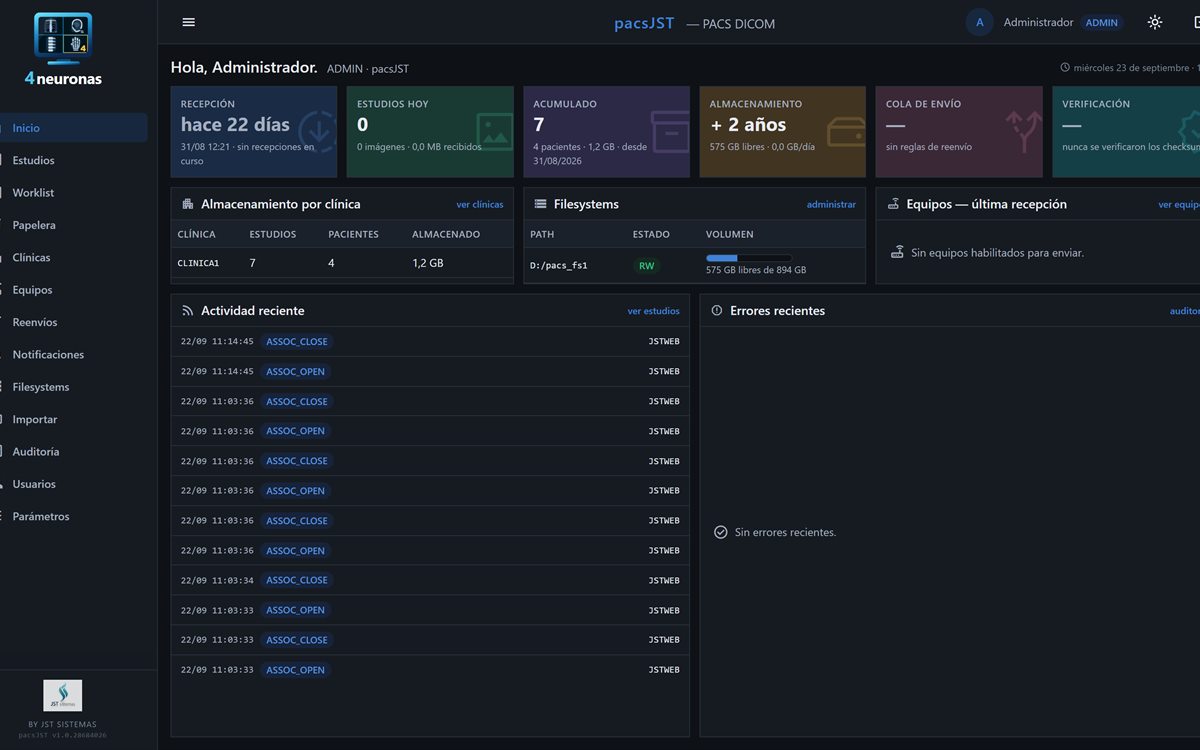Image resolution: width=1200 pixels, height=750 pixels.
Task: Open Auditoría in the sidebar
Action: [74, 452]
